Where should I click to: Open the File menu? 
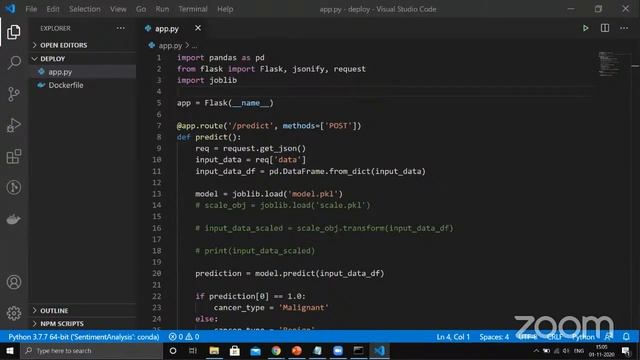pos(31,9)
